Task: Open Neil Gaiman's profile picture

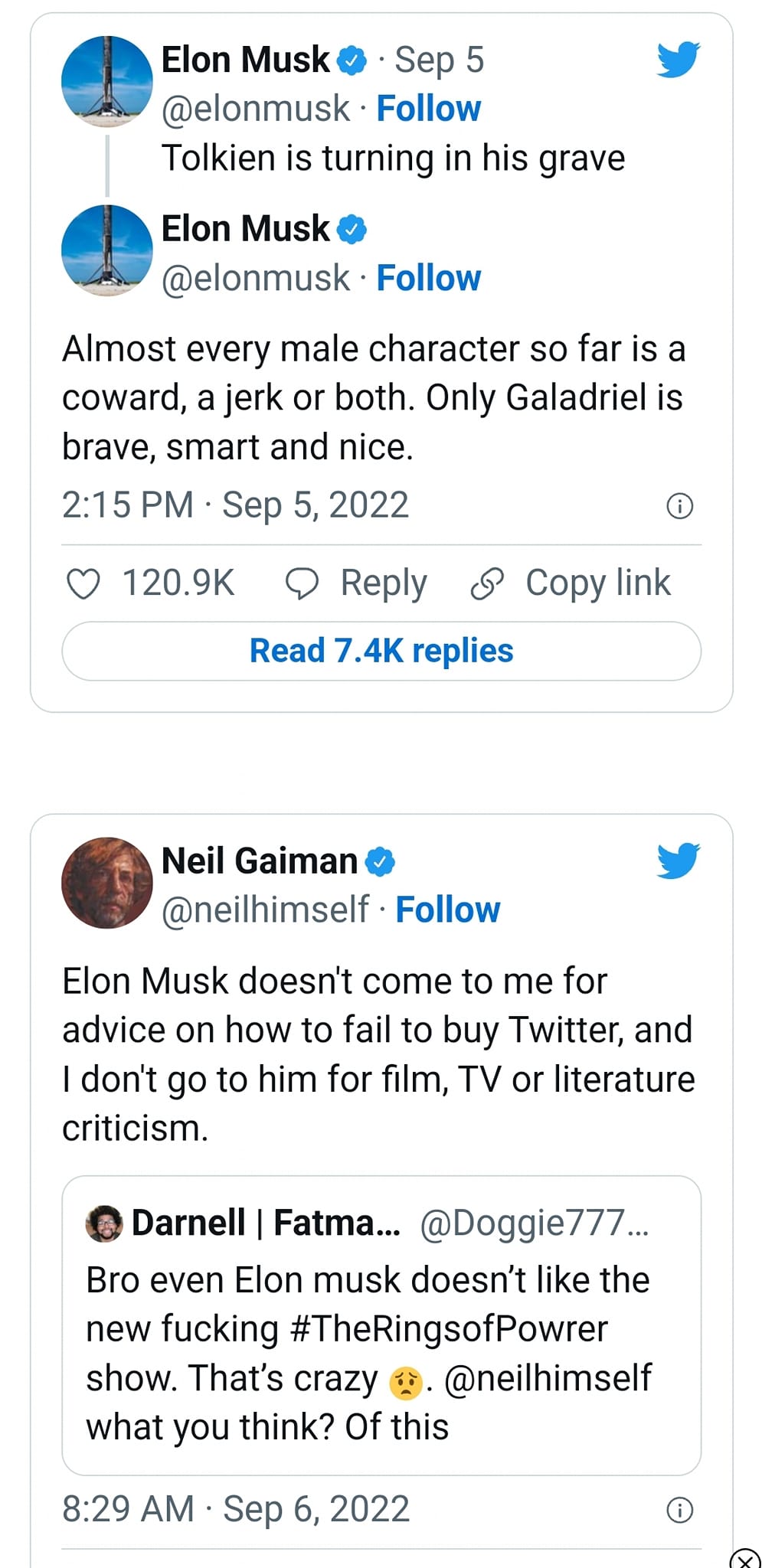Action: pos(107,883)
